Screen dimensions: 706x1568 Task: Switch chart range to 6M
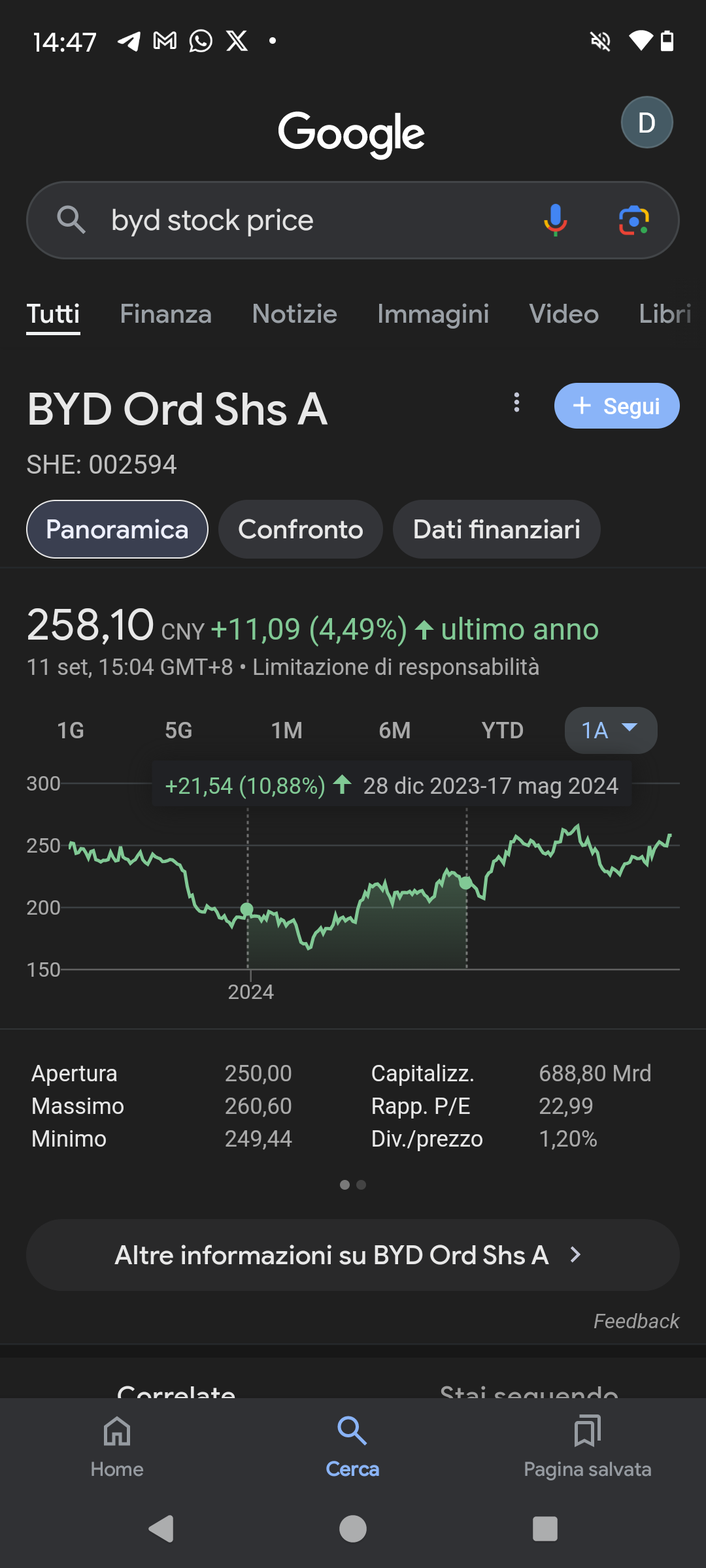tap(395, 730)
